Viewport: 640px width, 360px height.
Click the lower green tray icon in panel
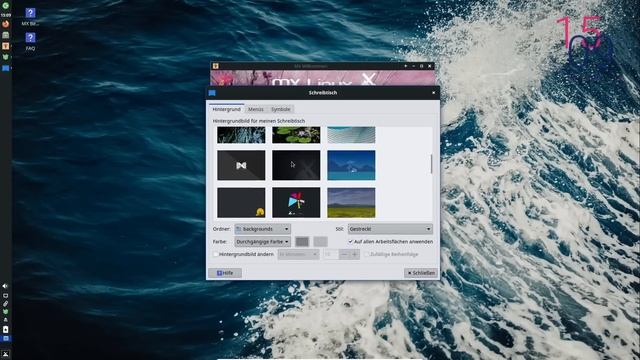pyautogui.click(x=5, y=312)
